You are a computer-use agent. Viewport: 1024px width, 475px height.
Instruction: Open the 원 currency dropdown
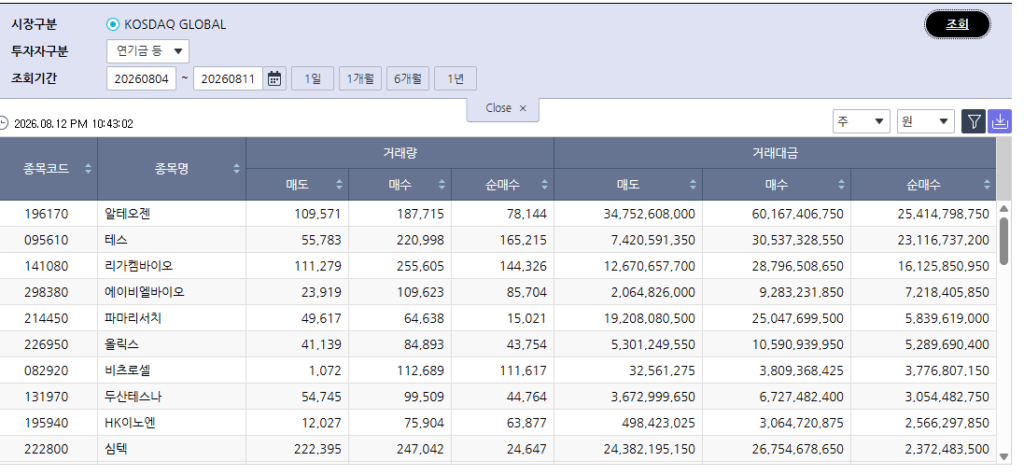[925, 122]
